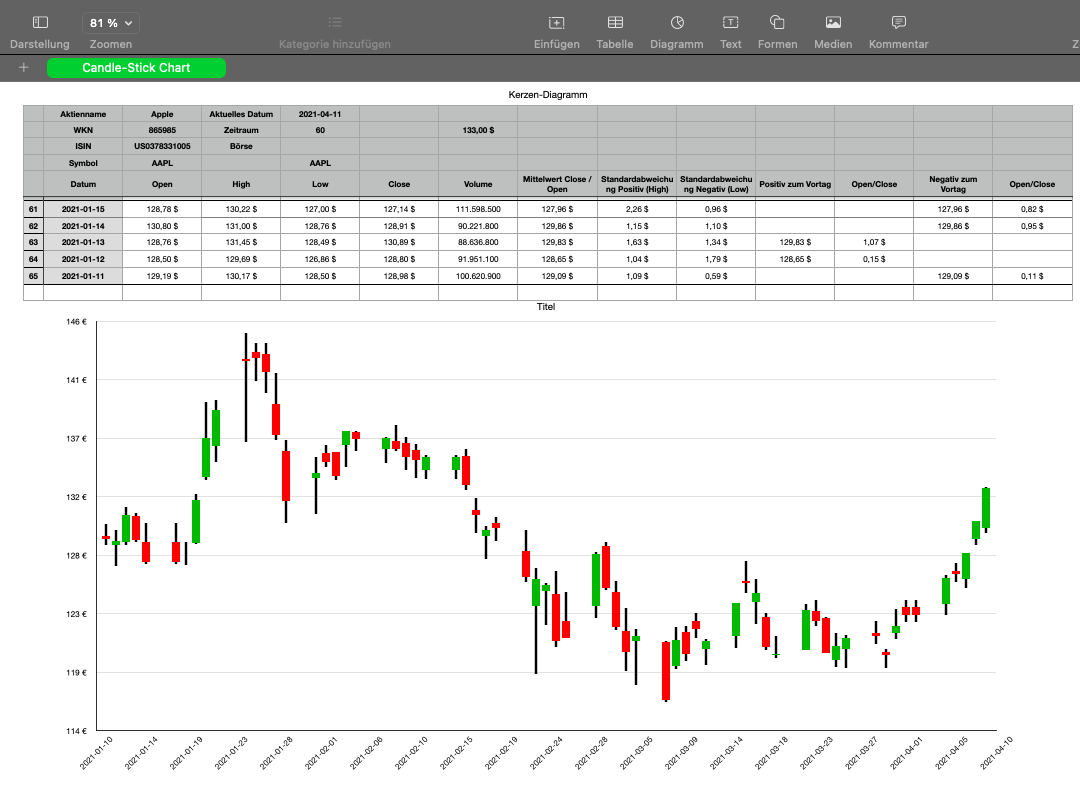This screenshot has width=1080, height=788.
Task: Select the Kerzen-Diagramm table title
Action: pyautogui.click(x=547, y=94)
